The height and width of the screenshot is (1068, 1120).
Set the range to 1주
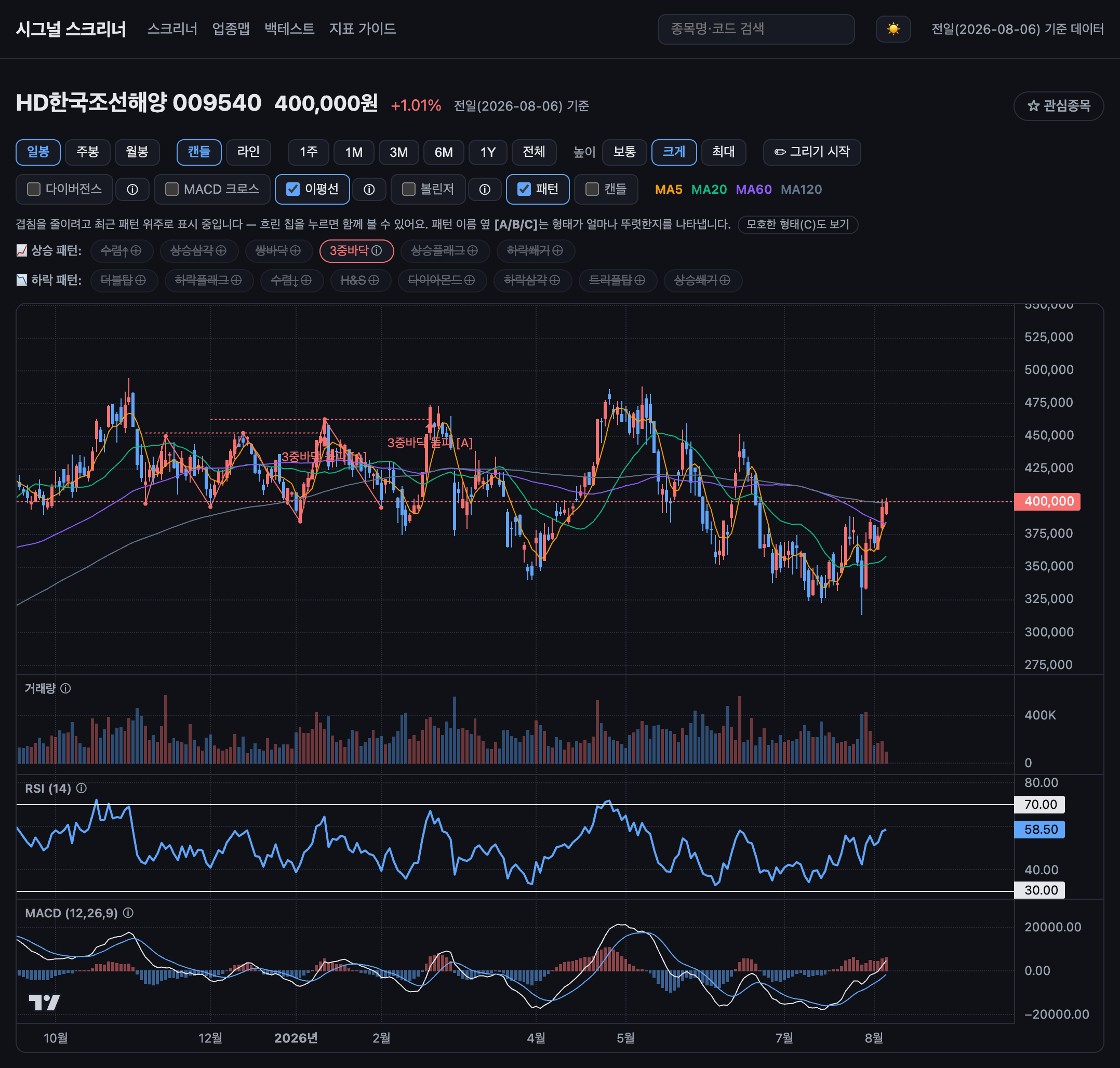(x=309, y=152)
